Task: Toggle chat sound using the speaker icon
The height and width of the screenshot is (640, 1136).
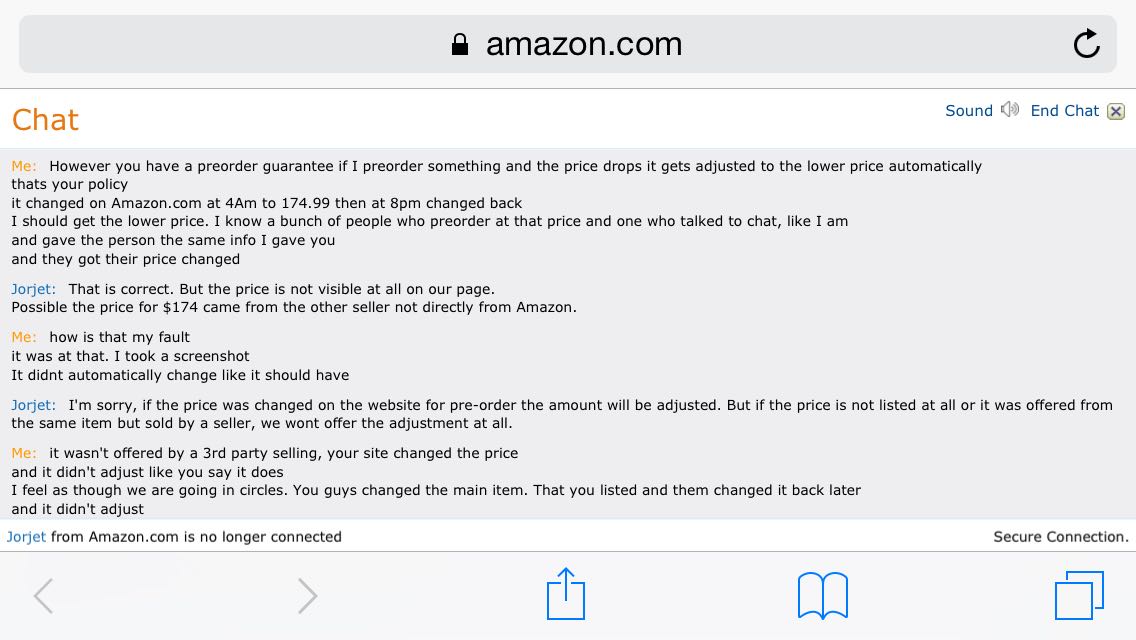Action: [1010, 110]
